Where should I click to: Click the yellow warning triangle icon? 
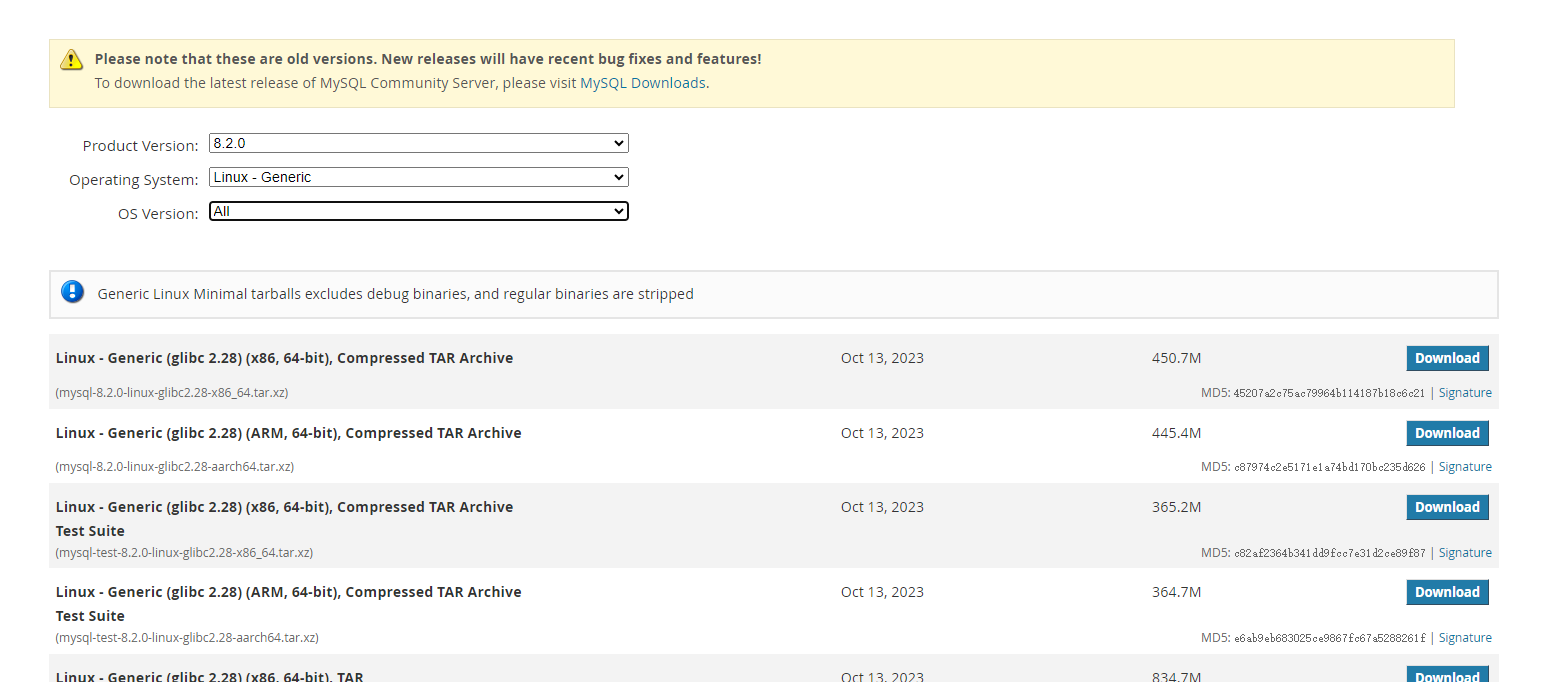[72, 59]
